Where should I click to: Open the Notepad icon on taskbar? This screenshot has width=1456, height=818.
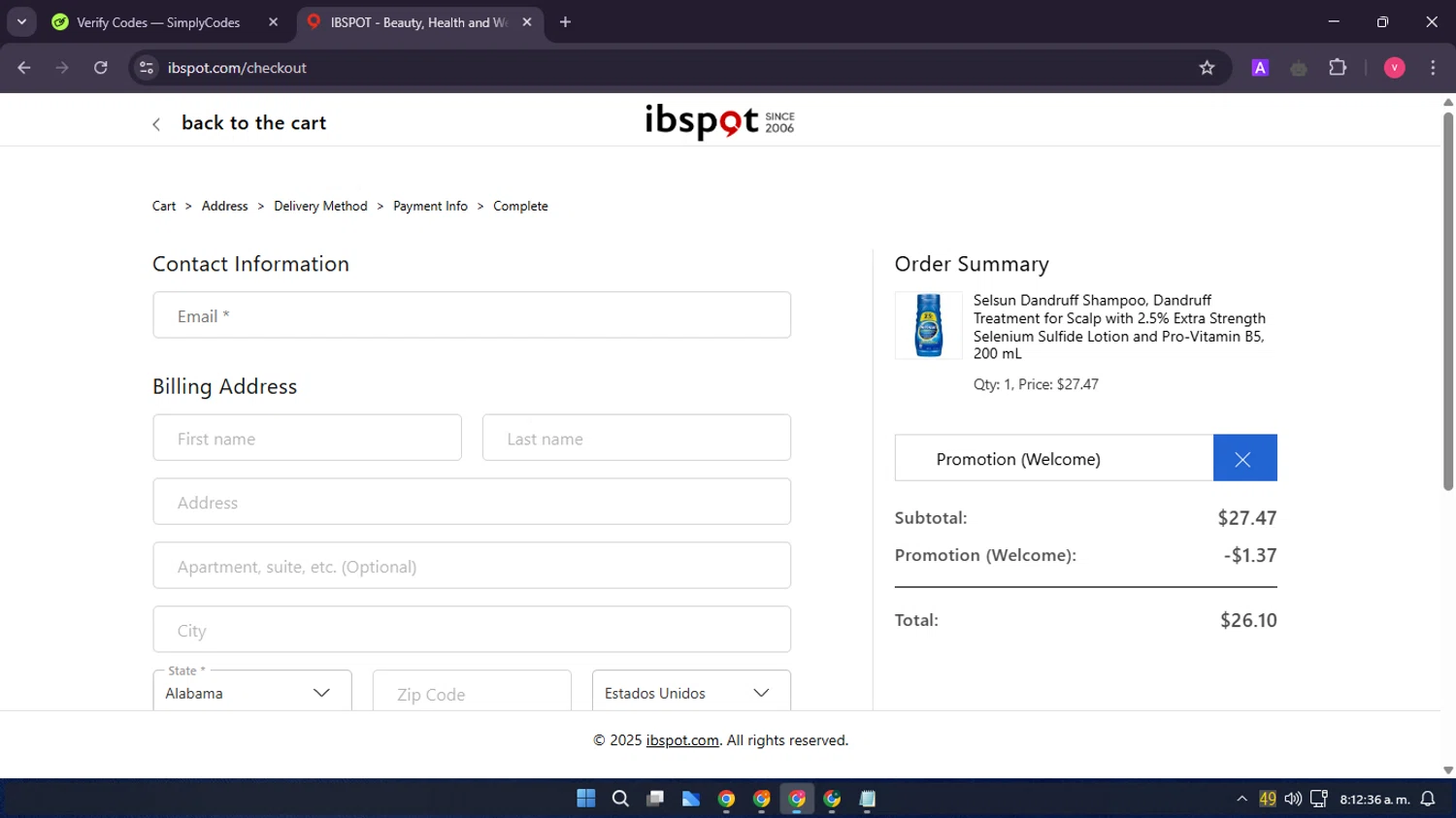click(x=867, y=799)
